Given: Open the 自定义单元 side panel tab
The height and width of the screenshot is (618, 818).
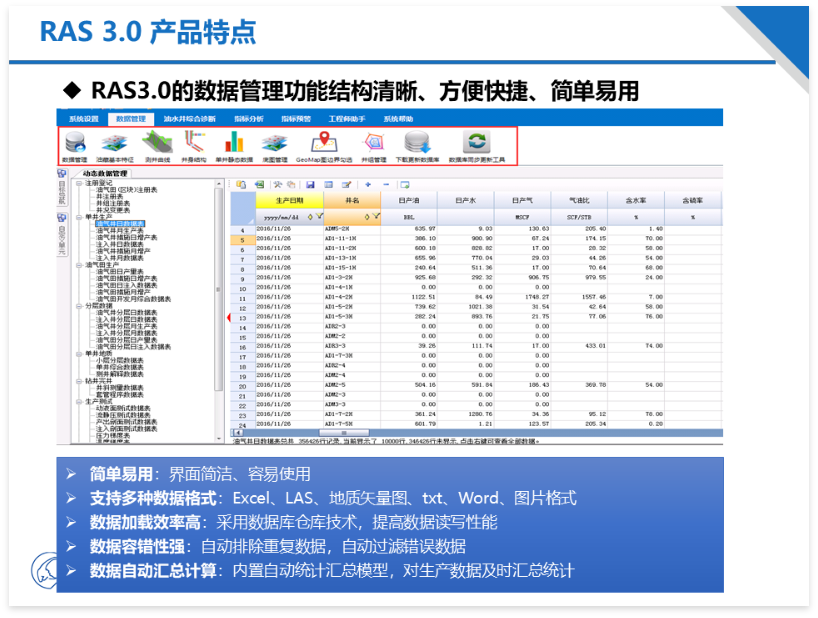Looking at the screenshot, I should 62,235.
